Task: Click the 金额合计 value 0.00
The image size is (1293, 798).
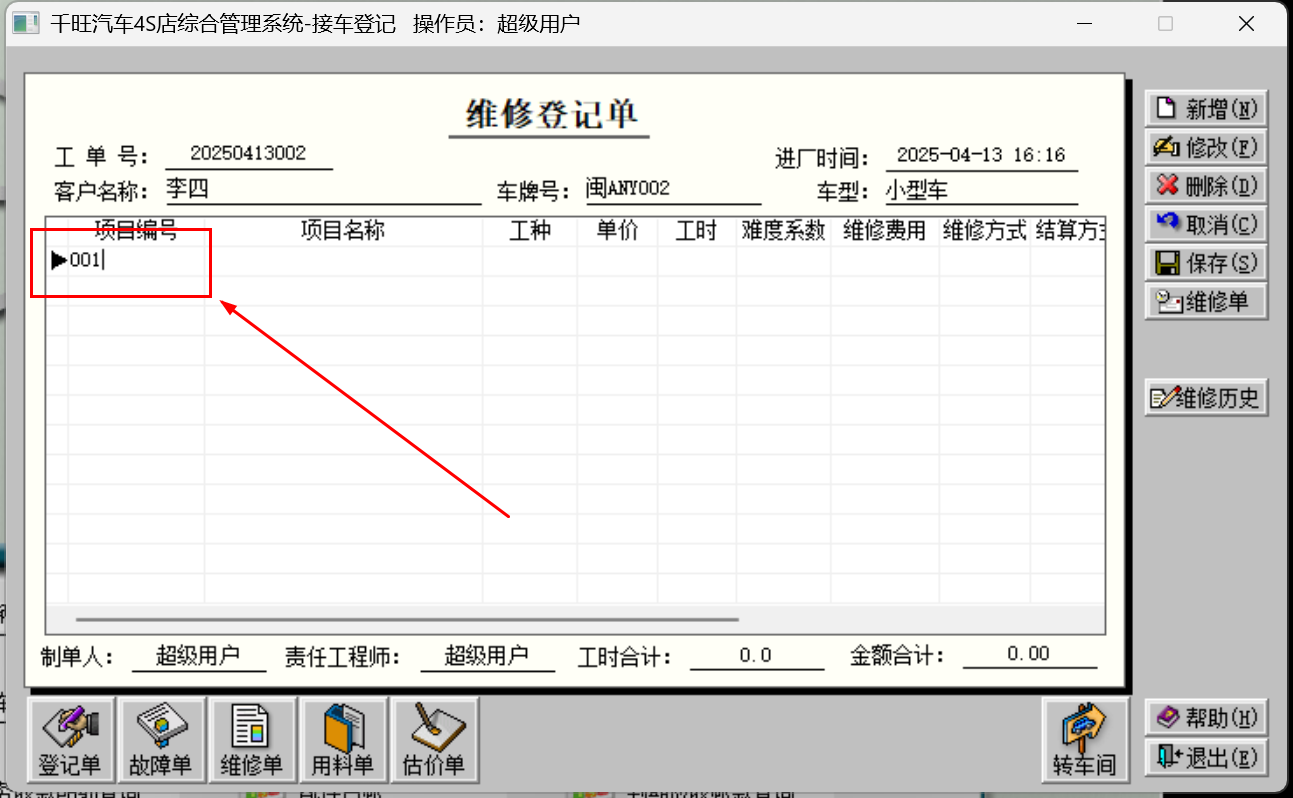Action: [x=1029, y=655]
